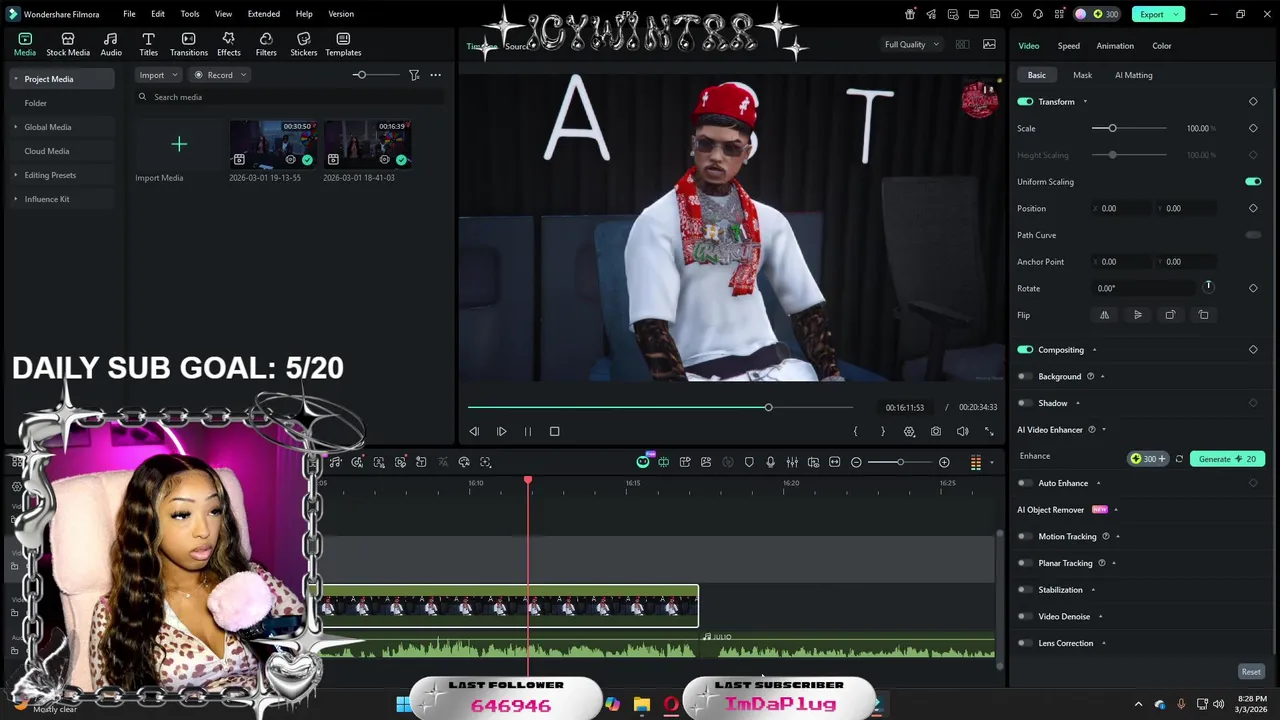1280x720 pixels.
Task: Expand the Editing Presets tree item
Action: pos(15,175)
